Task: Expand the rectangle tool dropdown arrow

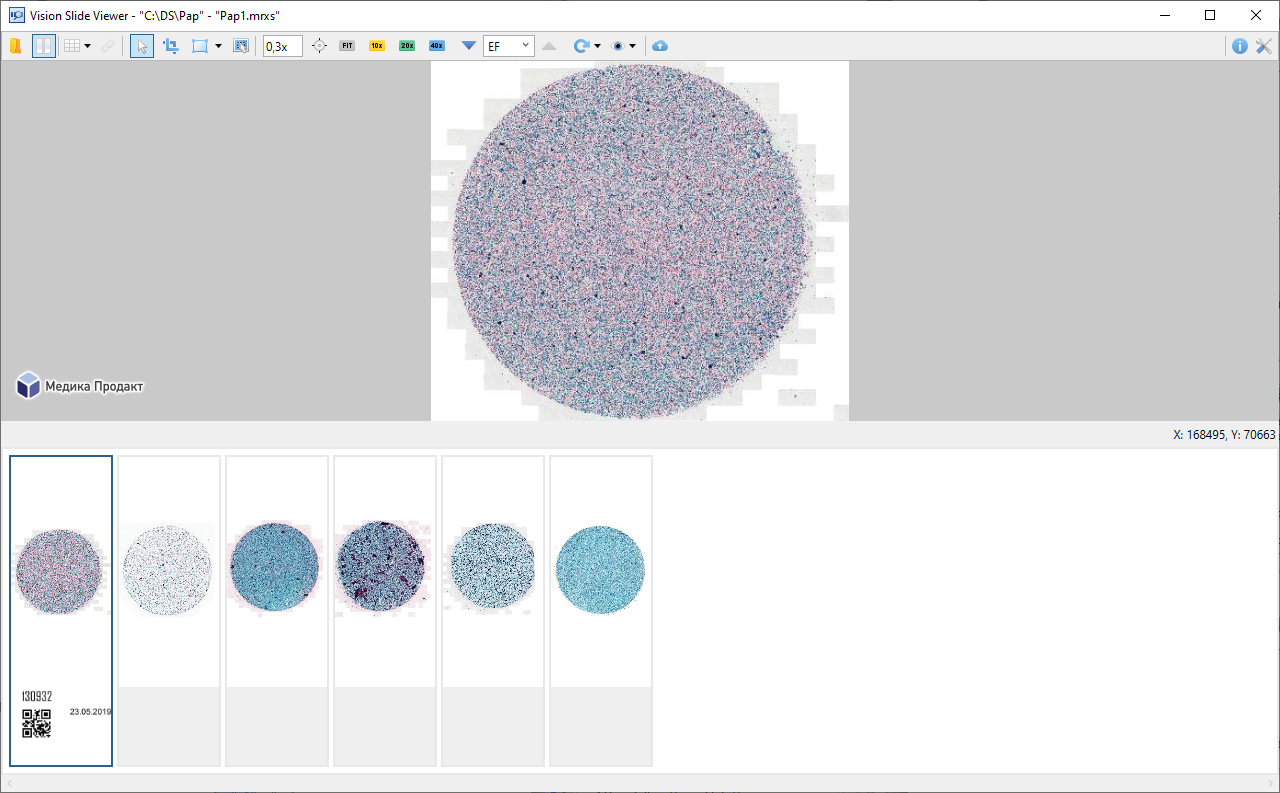Action: [x=218, y=46]
